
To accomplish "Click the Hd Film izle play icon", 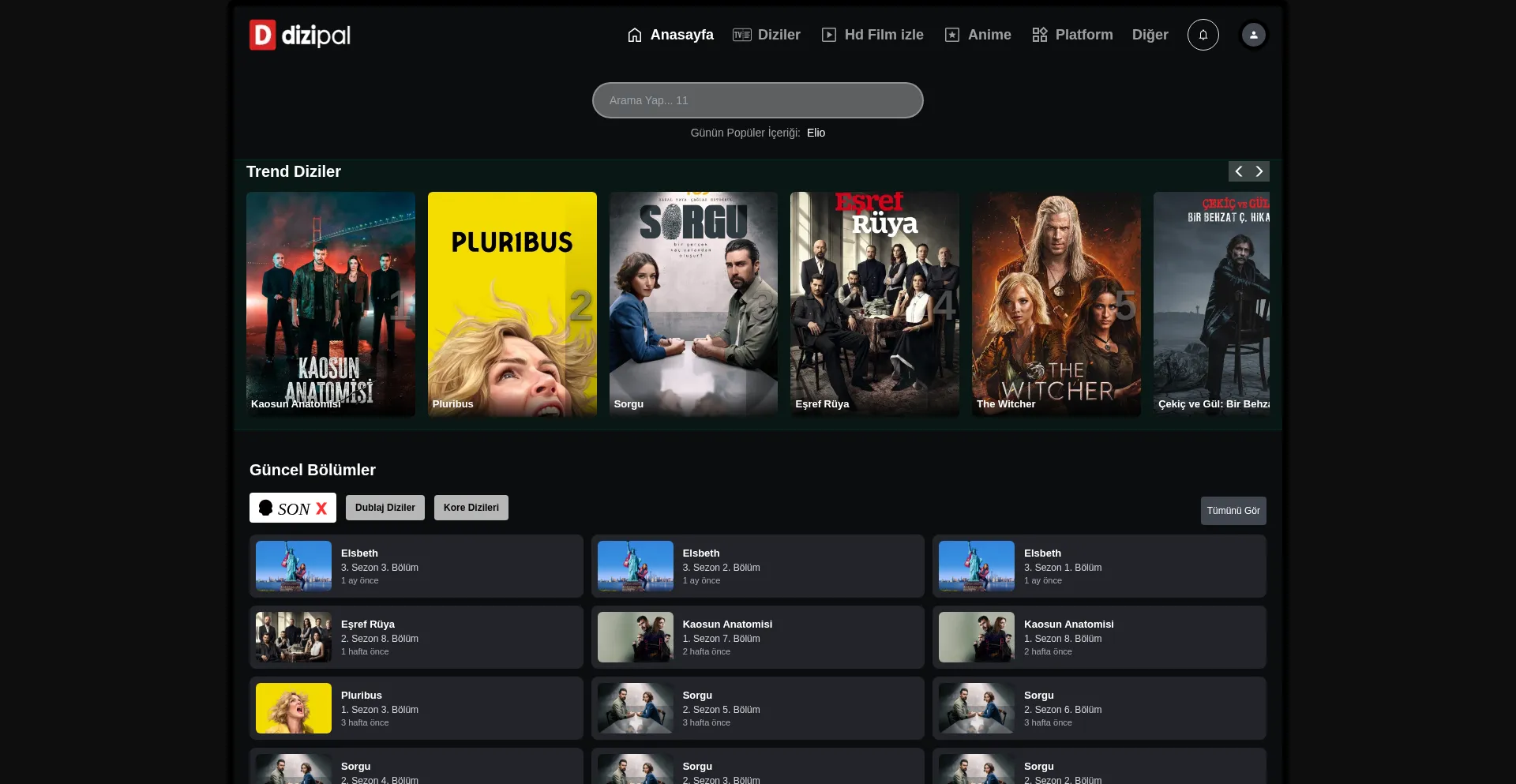I will click(x=829, y=35).
